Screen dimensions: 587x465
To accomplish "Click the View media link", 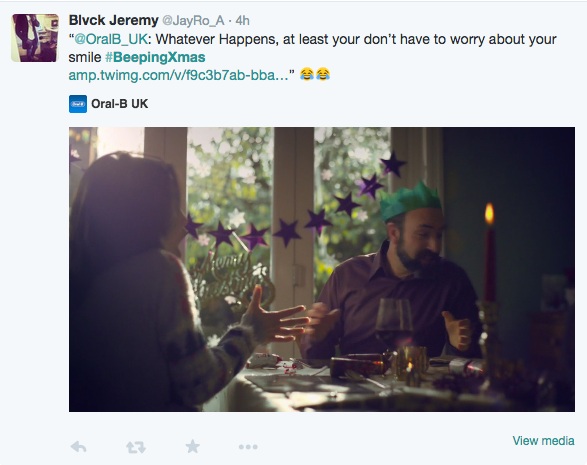I will pyautogui.click(x=543, y=441).
